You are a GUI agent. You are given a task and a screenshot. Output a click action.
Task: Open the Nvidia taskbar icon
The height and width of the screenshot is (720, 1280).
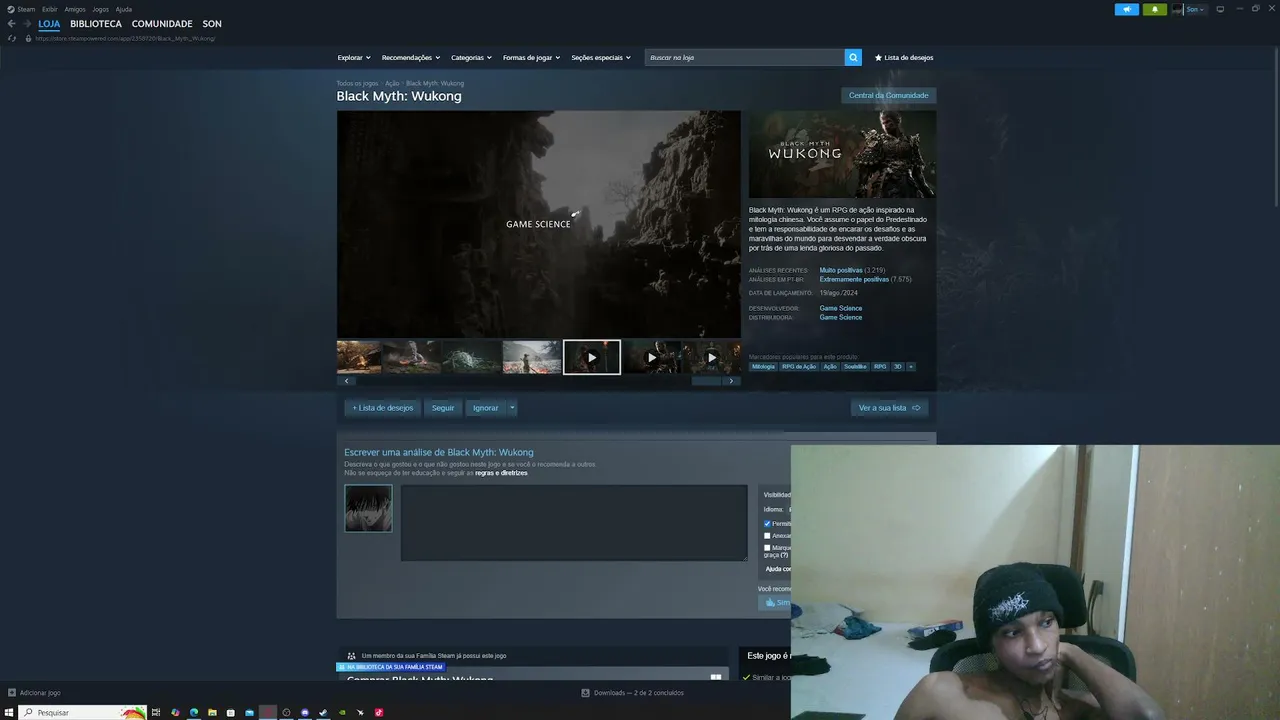342,712
